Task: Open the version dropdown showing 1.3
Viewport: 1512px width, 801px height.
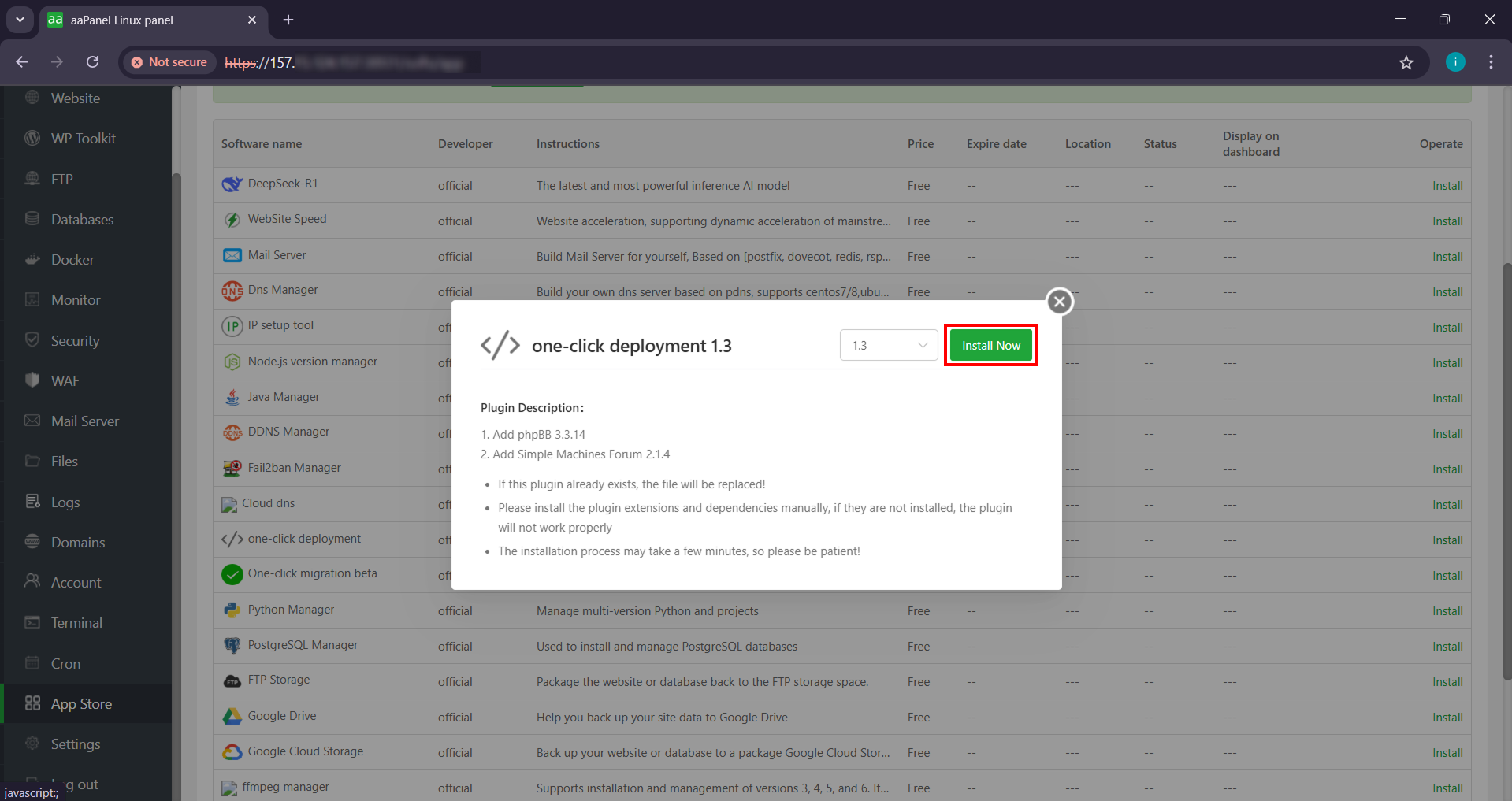Action: point(888,345)
